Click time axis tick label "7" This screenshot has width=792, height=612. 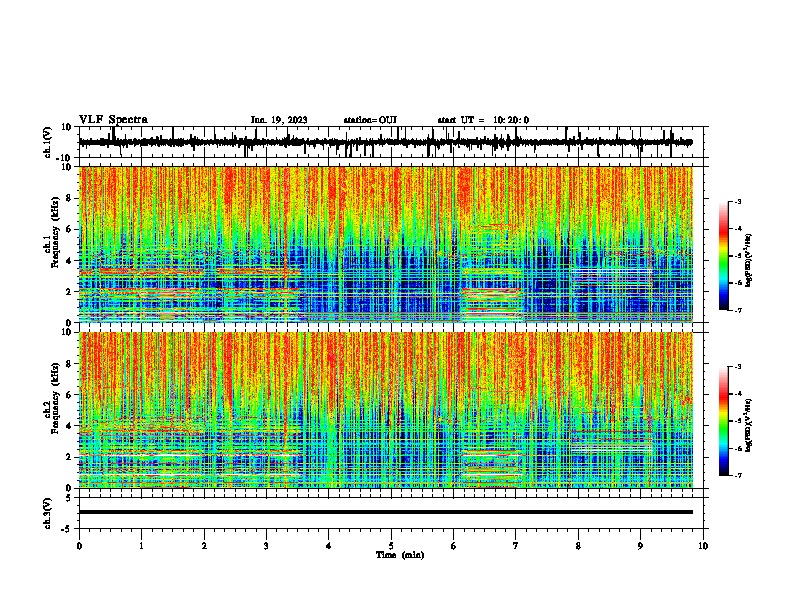516,546
